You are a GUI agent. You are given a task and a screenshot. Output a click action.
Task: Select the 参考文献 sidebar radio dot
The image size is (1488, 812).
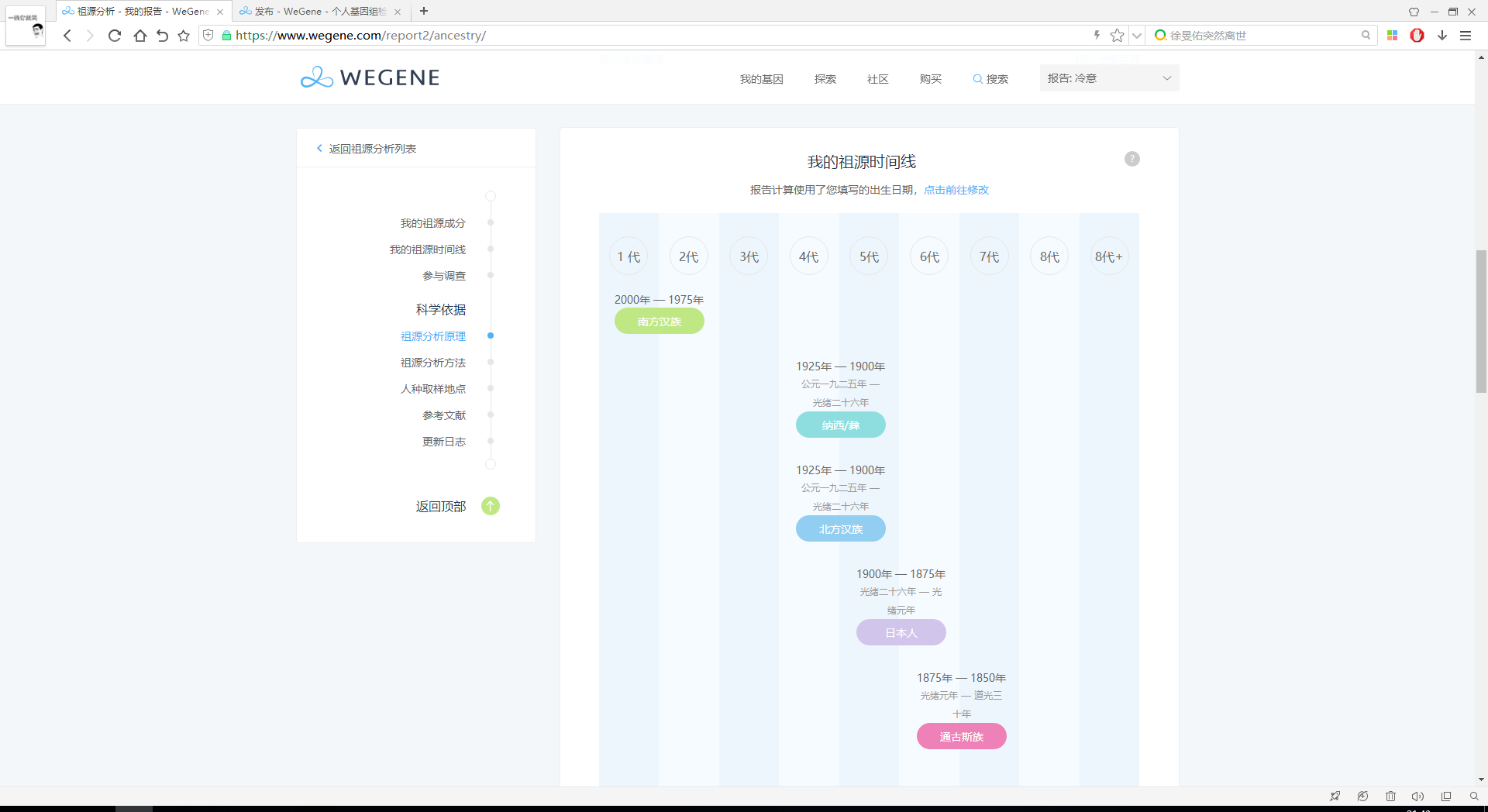point(491,415)
